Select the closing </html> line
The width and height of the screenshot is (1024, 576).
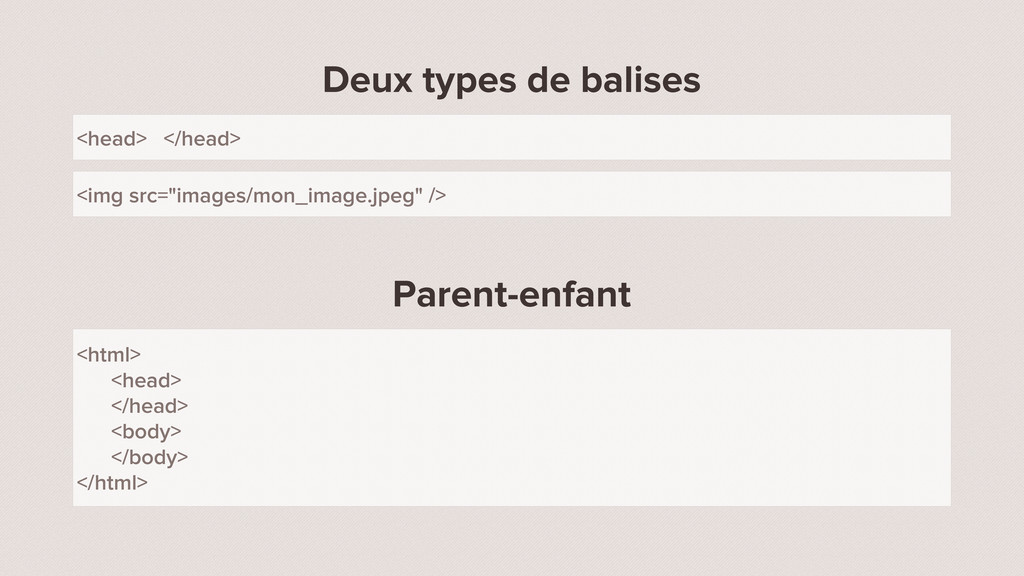tap(112, 483)
